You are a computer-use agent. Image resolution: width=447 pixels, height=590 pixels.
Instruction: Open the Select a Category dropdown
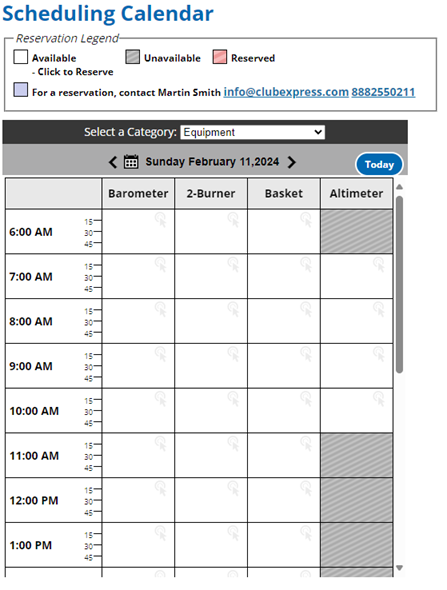[252, 132]
